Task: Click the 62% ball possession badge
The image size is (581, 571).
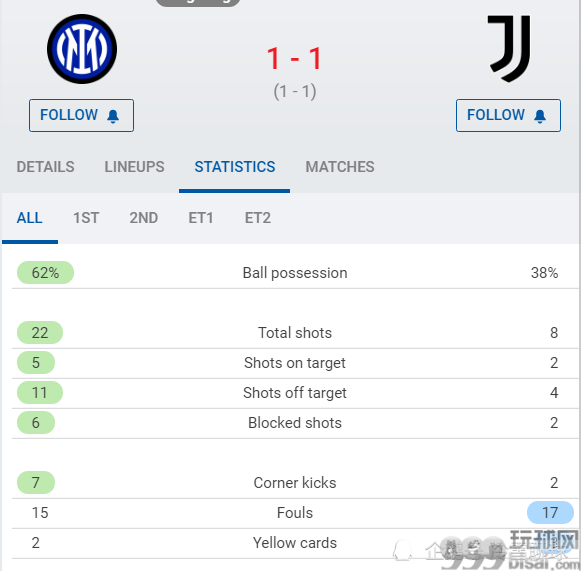Action: point(46,273)
